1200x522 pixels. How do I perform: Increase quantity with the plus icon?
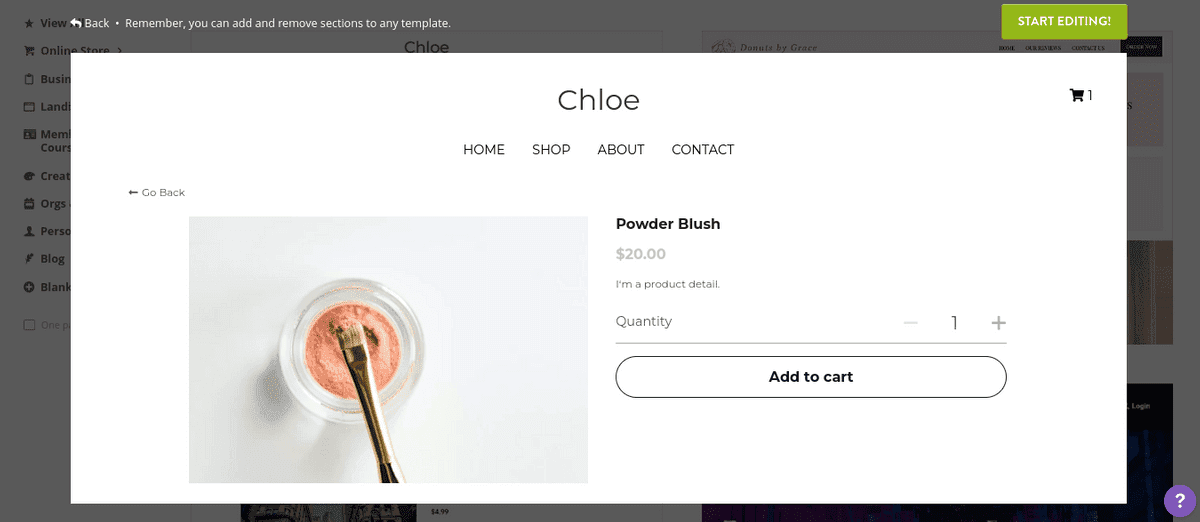click(x=998, y=323)
